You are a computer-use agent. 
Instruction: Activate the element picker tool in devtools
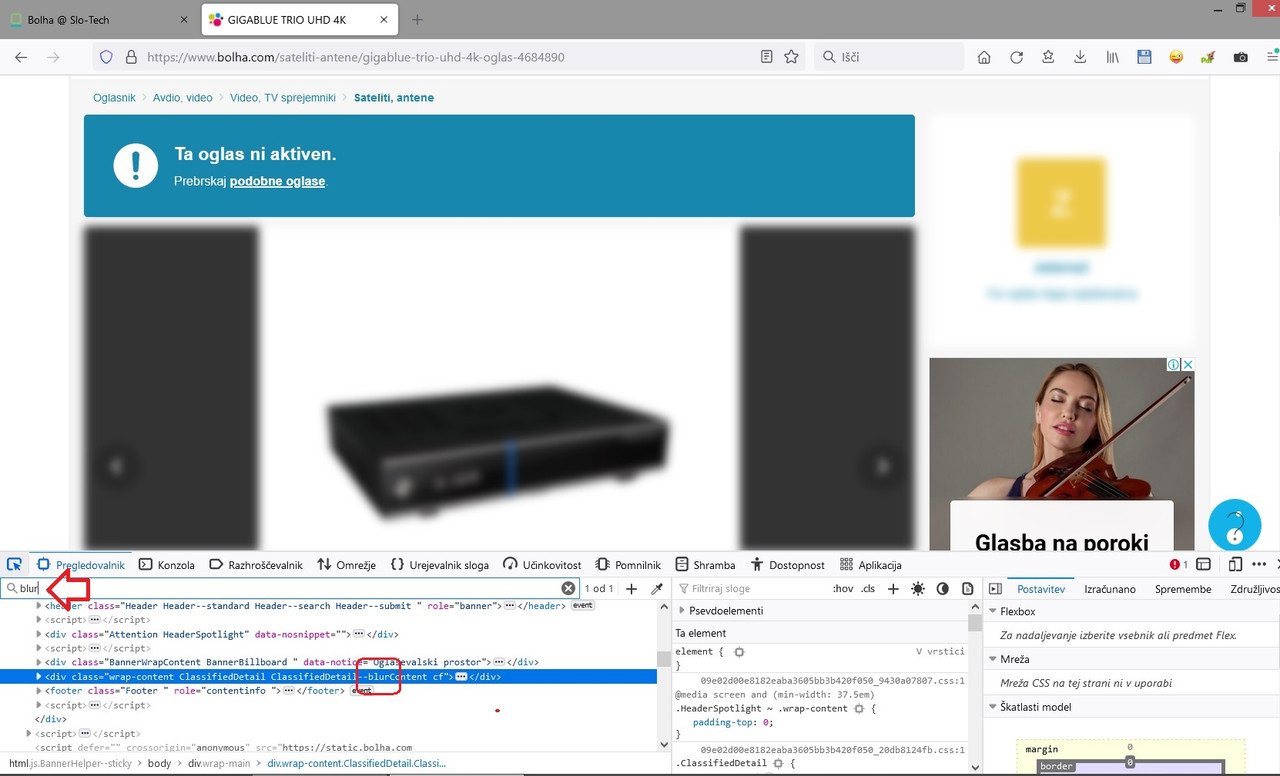click(14, 565)
